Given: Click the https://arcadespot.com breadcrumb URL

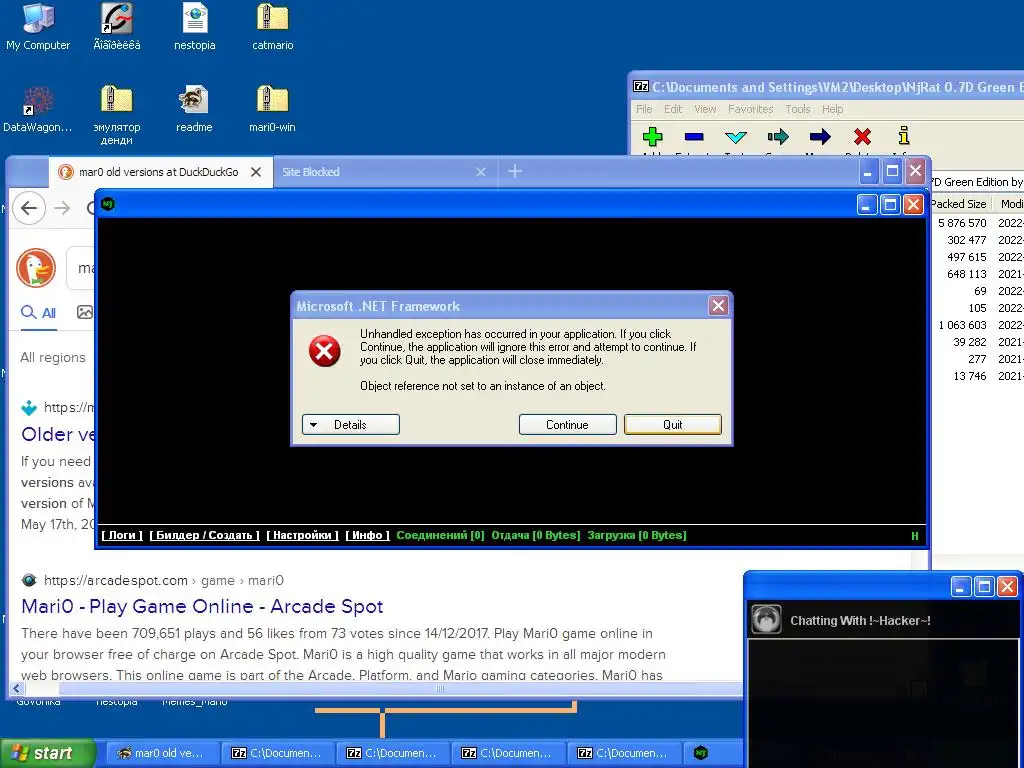Looking at the screenshot, I should (x=116, y=581).
